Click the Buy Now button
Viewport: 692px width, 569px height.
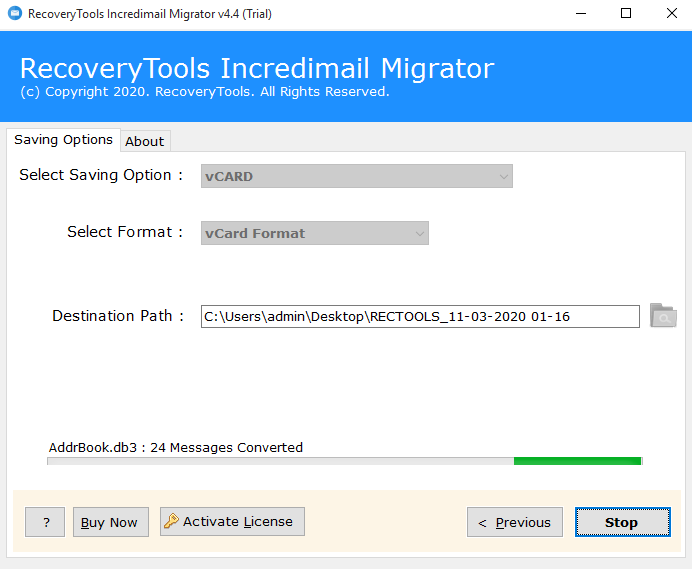[x=110, y=522]
